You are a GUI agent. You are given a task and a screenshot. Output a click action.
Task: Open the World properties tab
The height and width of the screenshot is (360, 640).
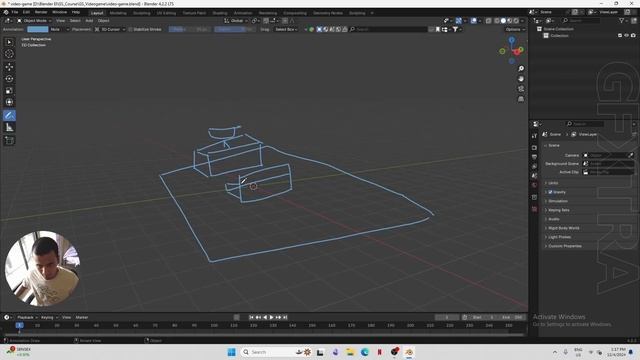[534, 185]
